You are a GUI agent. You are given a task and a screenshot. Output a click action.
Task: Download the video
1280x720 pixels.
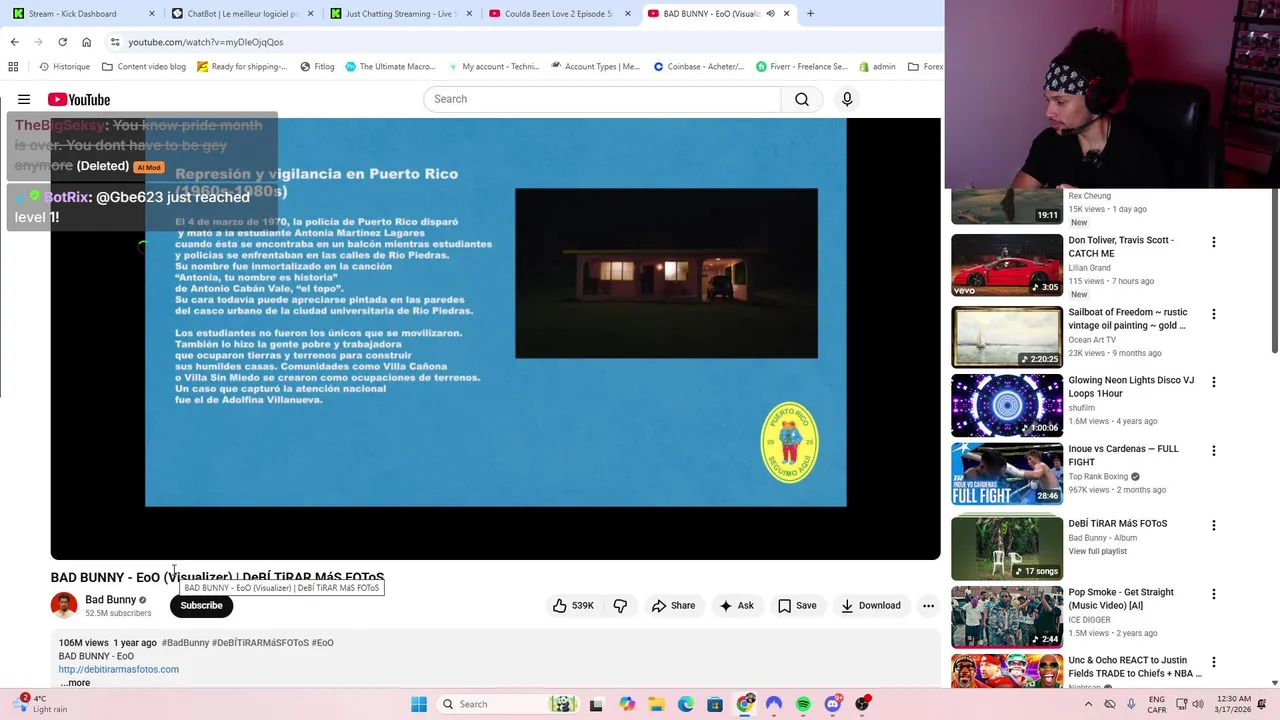pyautogui.click(x=871, y=605)
